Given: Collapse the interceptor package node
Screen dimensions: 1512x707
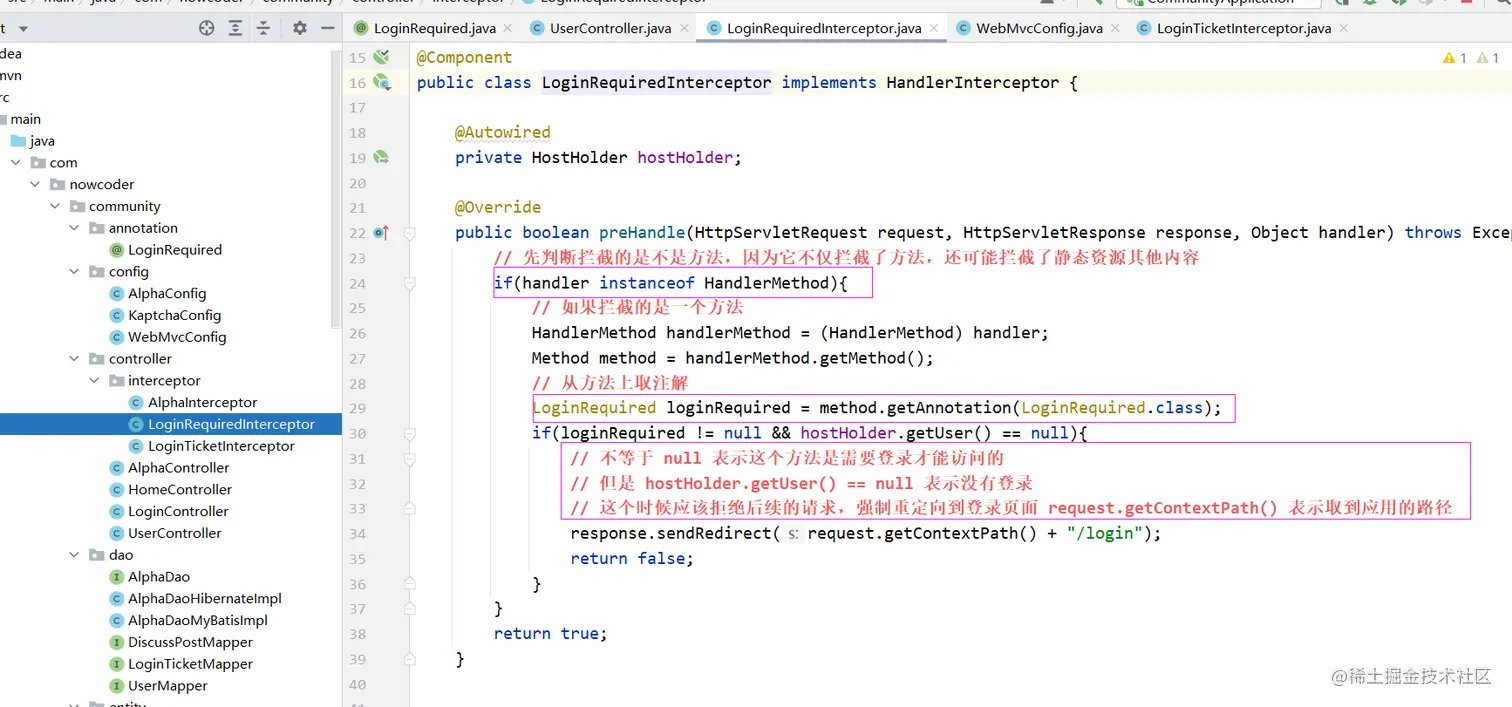Looking at the screenshot, I should [x=95, y=381].
